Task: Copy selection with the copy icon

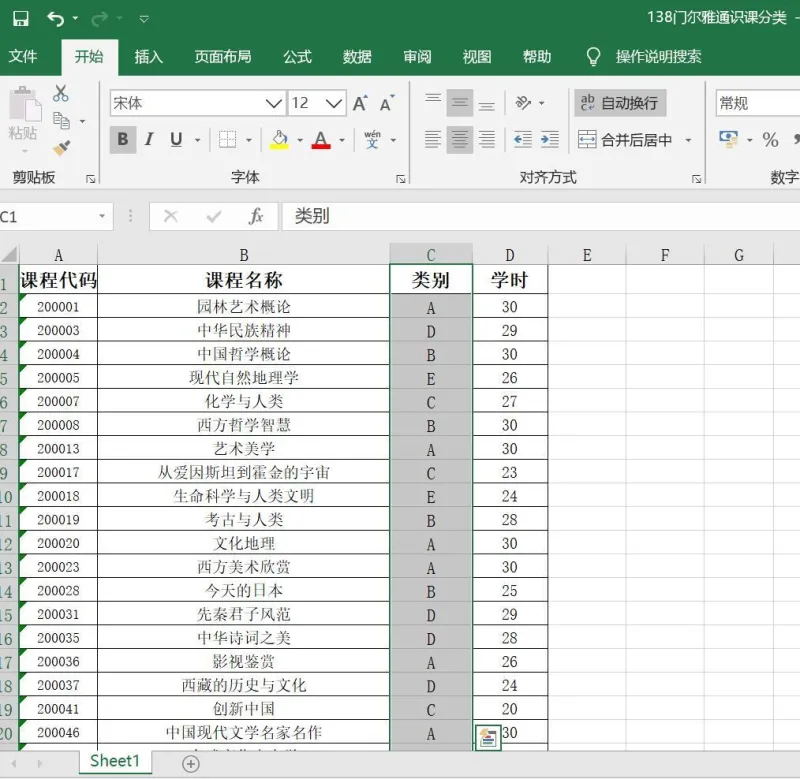Action: tap(62, 121)
